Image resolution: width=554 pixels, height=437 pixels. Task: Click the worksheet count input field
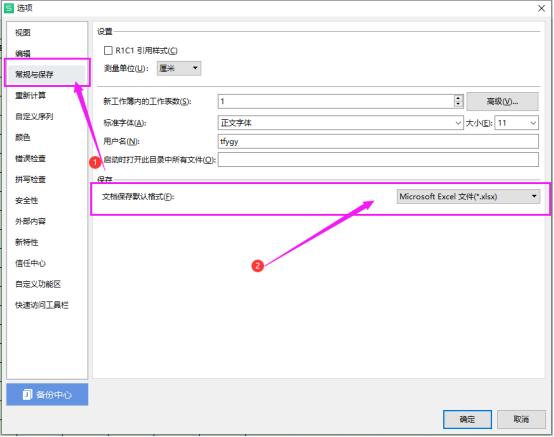click(336, 101)
